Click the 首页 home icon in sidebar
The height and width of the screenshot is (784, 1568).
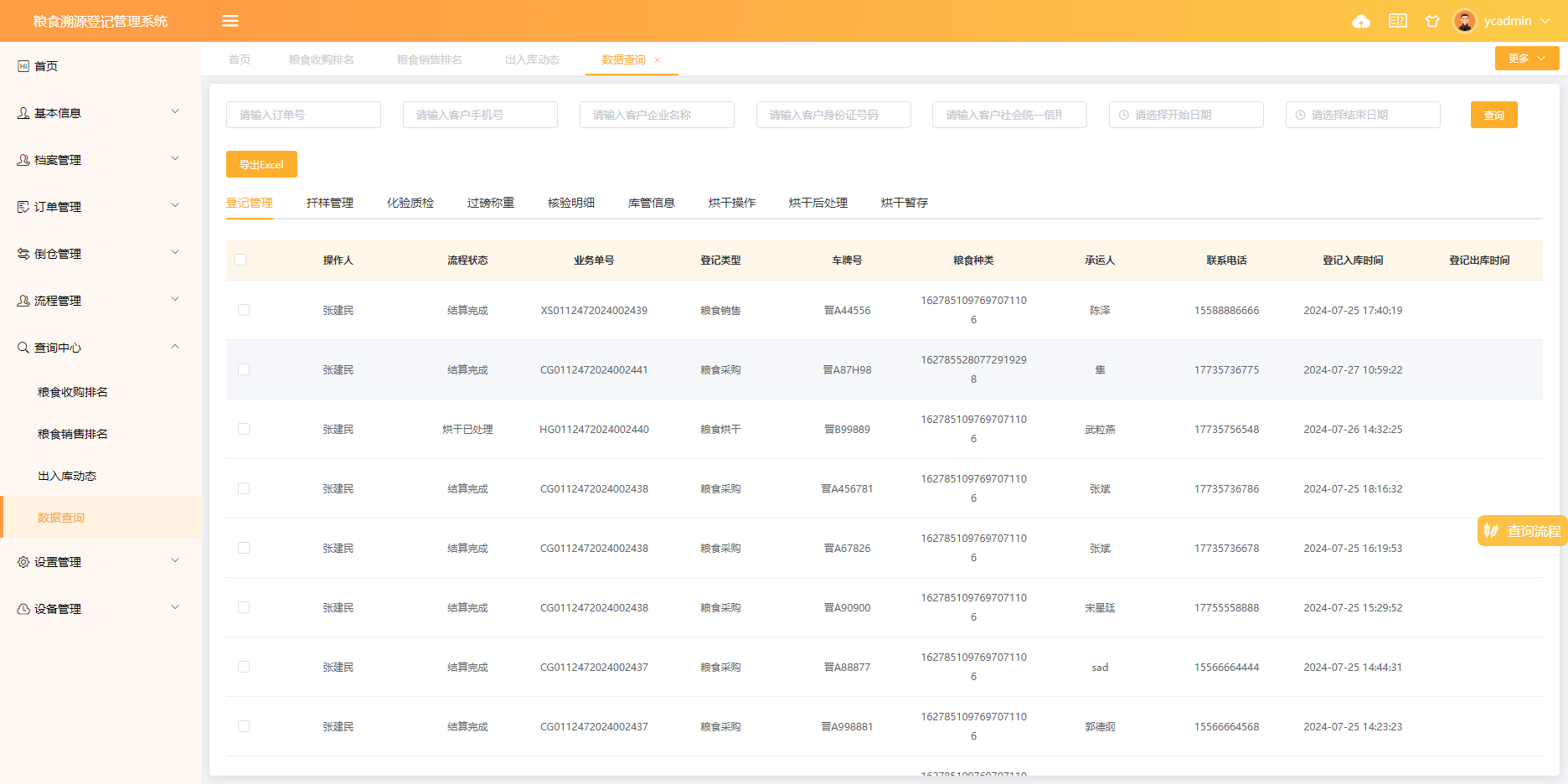tap(23, 66)
